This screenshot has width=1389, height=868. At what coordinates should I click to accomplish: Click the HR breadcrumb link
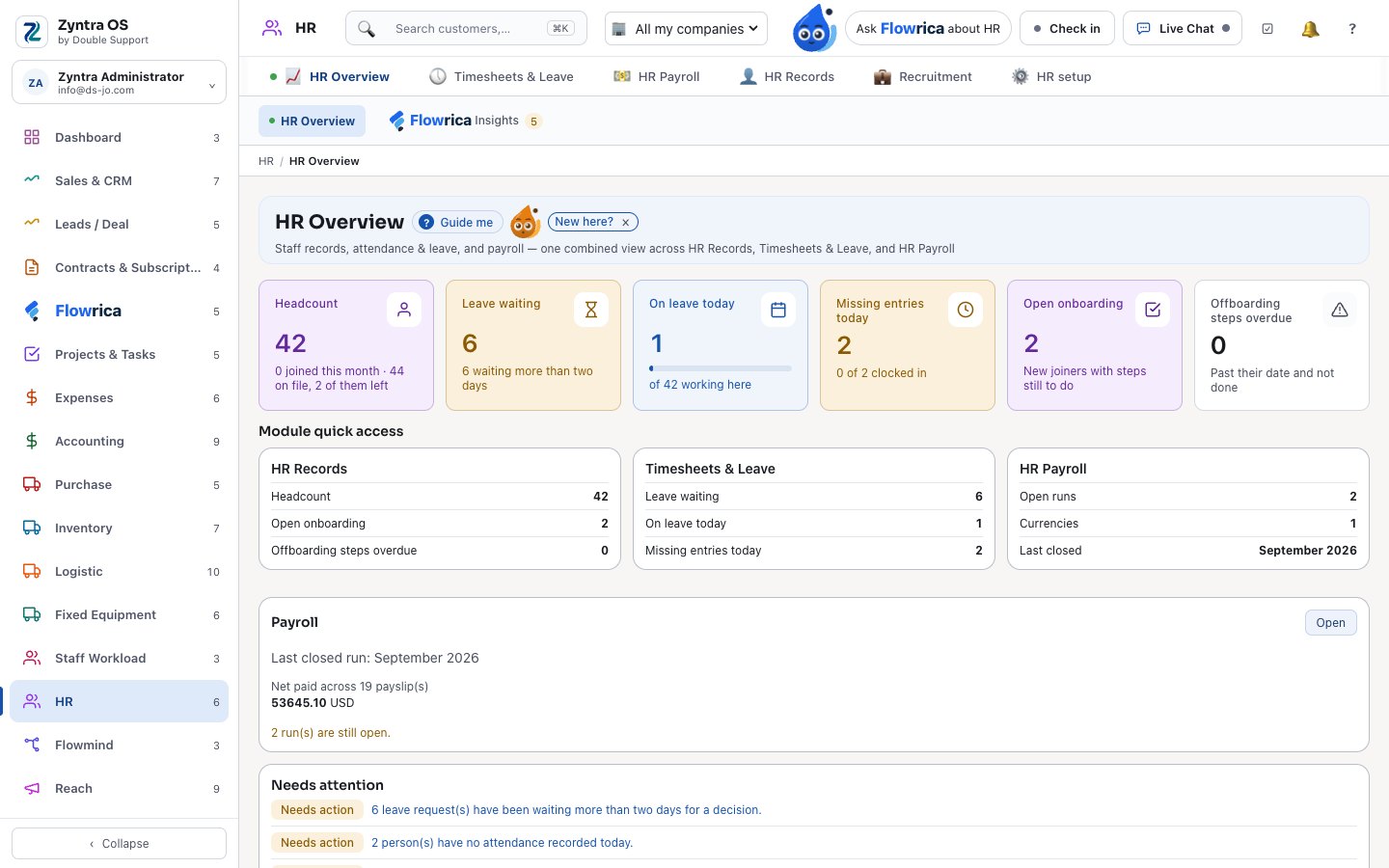point(266,162)
